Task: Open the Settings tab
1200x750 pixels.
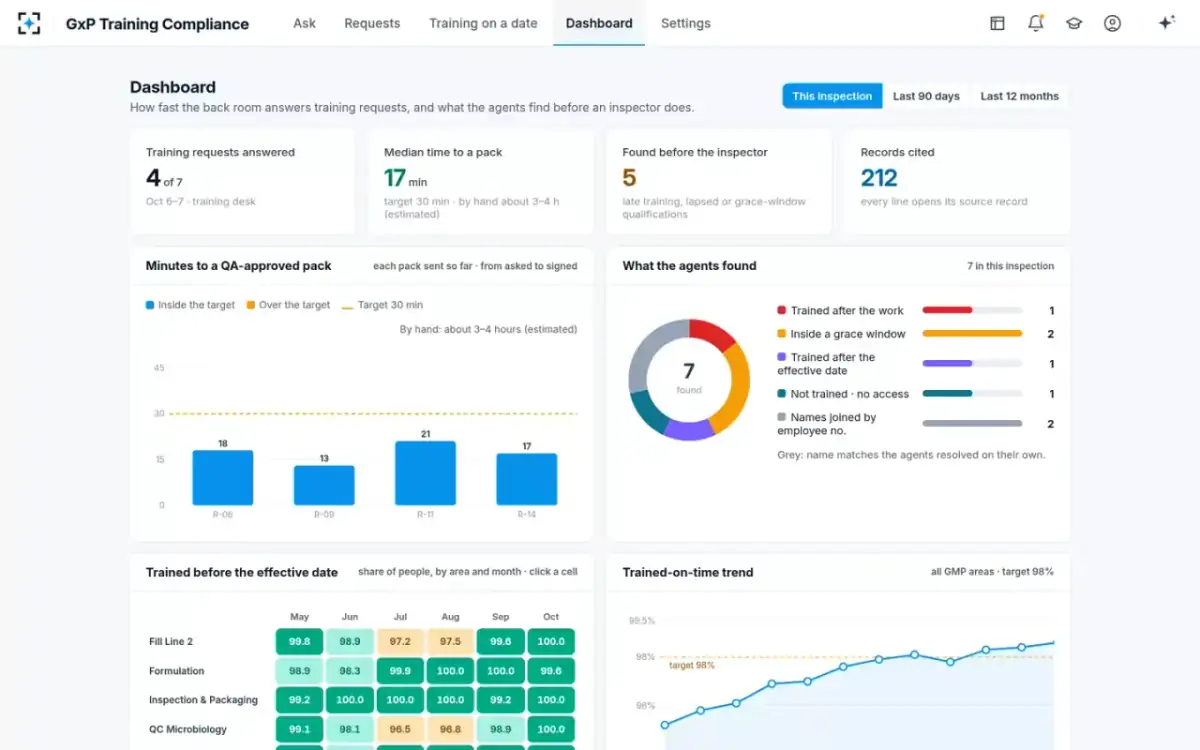Action: click(686, 23)
